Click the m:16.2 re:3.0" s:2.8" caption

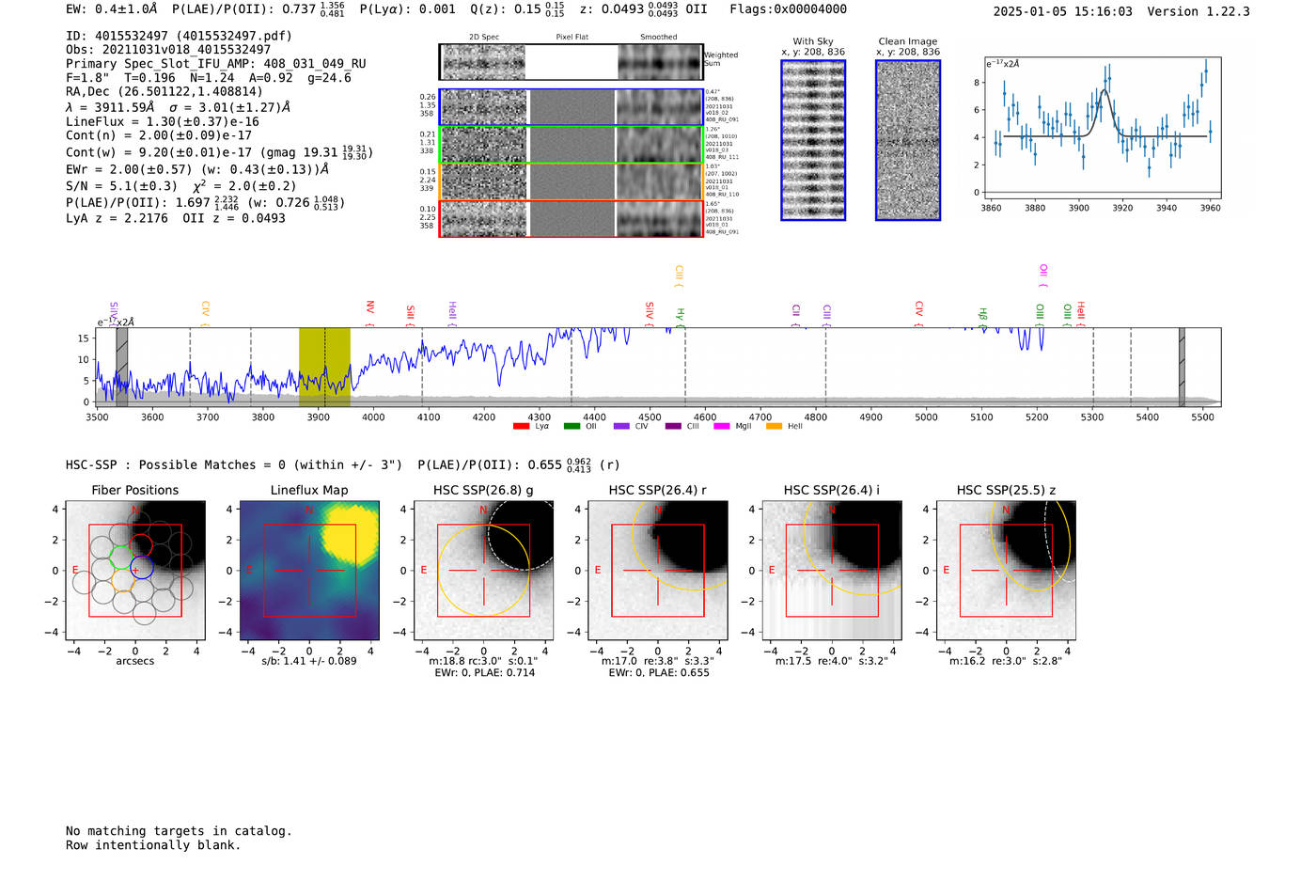click(1006, 661)
